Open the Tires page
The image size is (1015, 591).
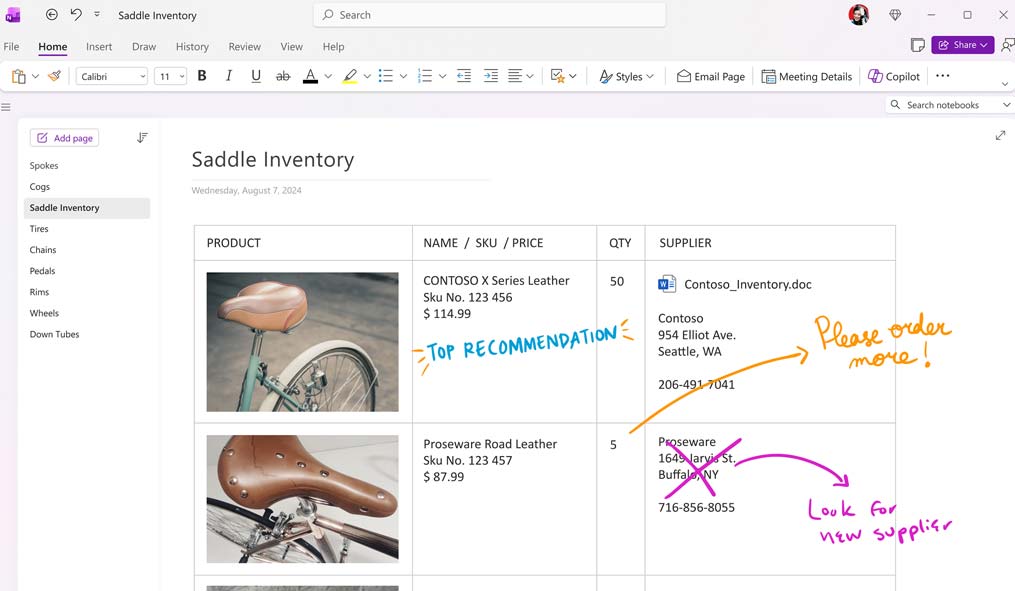tap(39, 229)
